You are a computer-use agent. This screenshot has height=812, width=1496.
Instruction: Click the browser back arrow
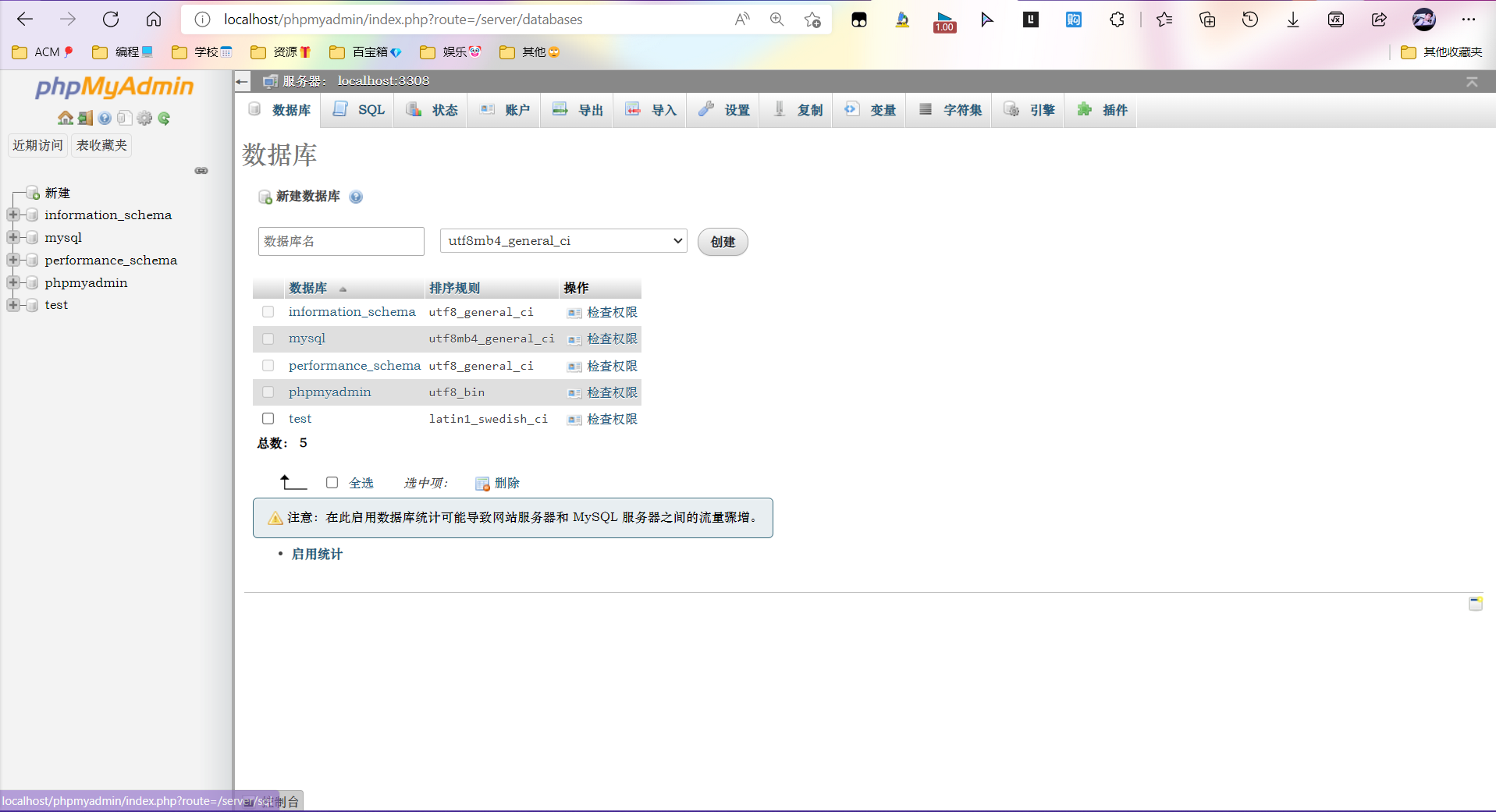(x=25, y=20)
